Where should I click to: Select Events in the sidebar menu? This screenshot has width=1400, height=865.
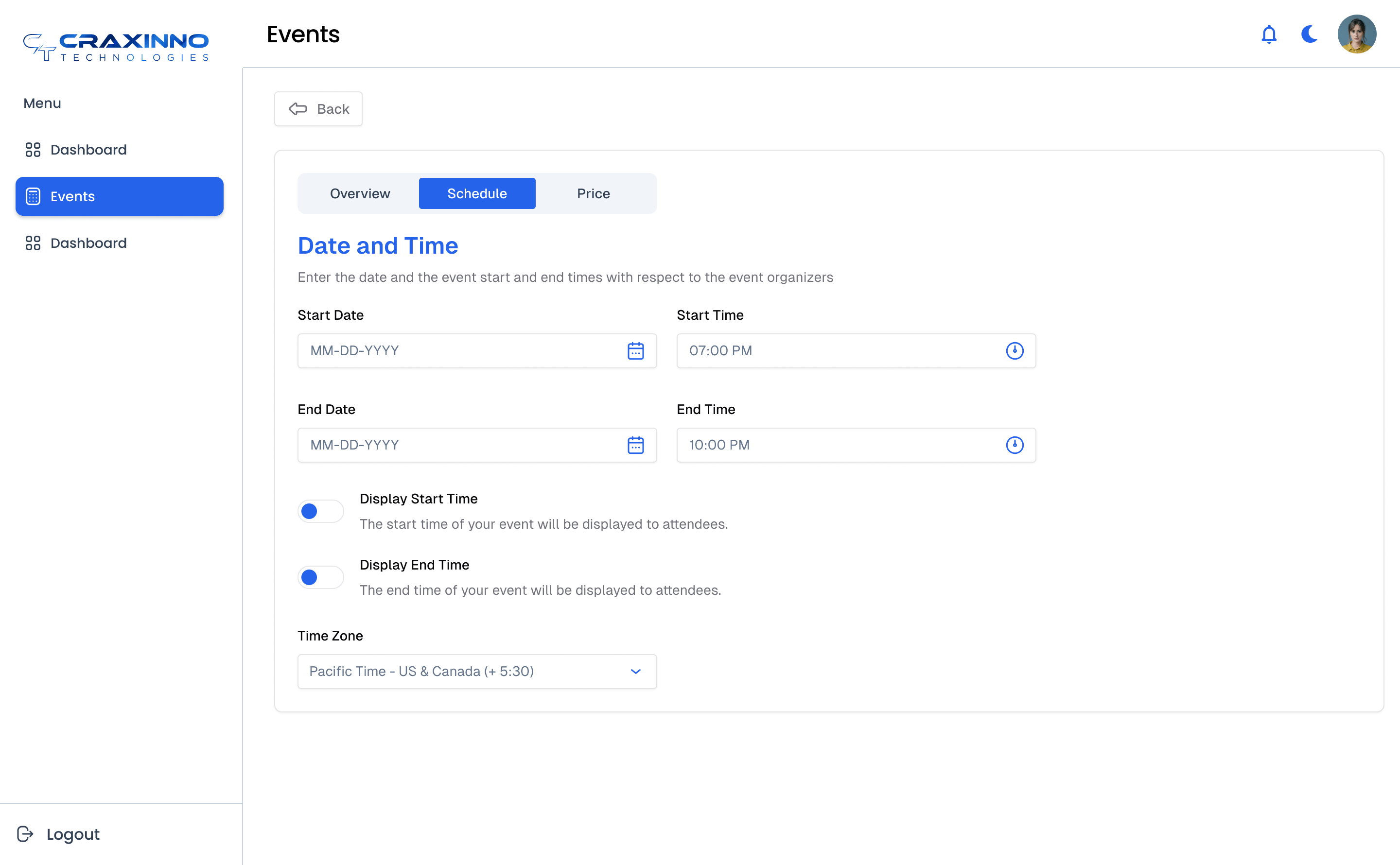click(x=120, y=196)
